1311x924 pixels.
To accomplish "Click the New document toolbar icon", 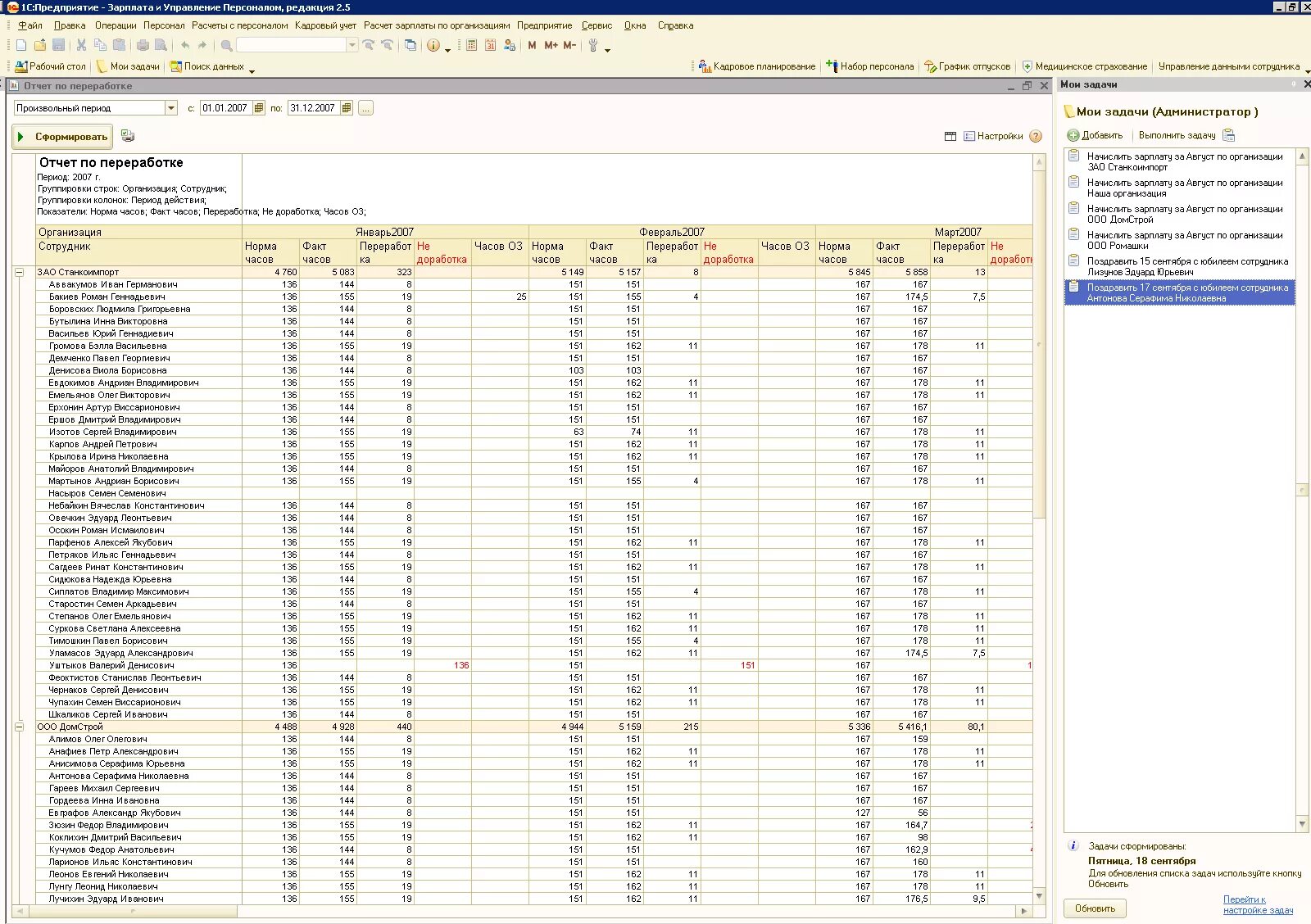I will point(21,46).
